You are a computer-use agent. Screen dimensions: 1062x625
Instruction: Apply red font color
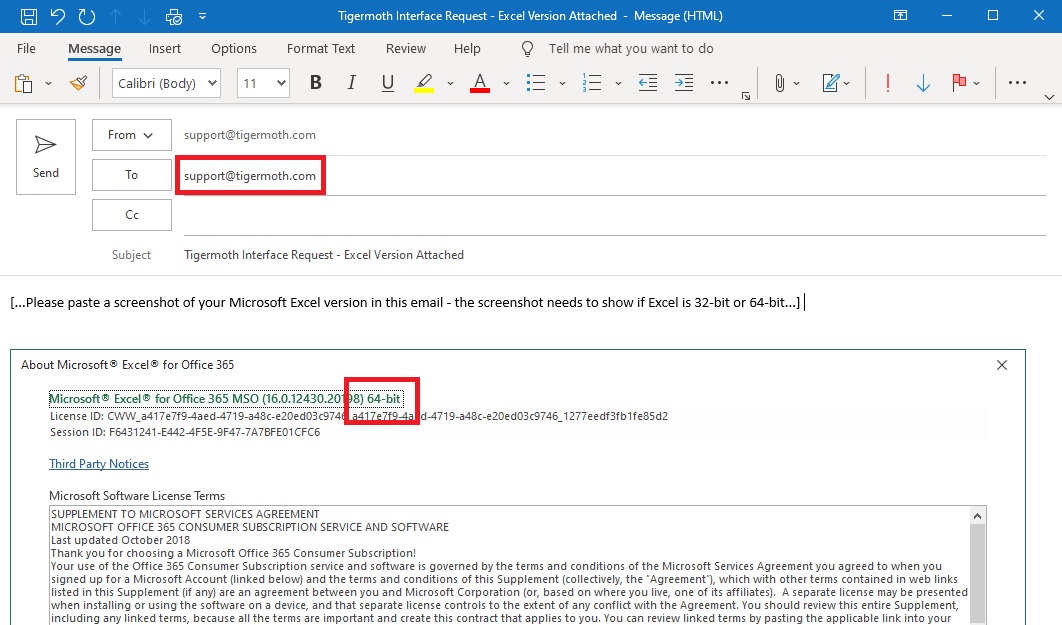[480, 83]
